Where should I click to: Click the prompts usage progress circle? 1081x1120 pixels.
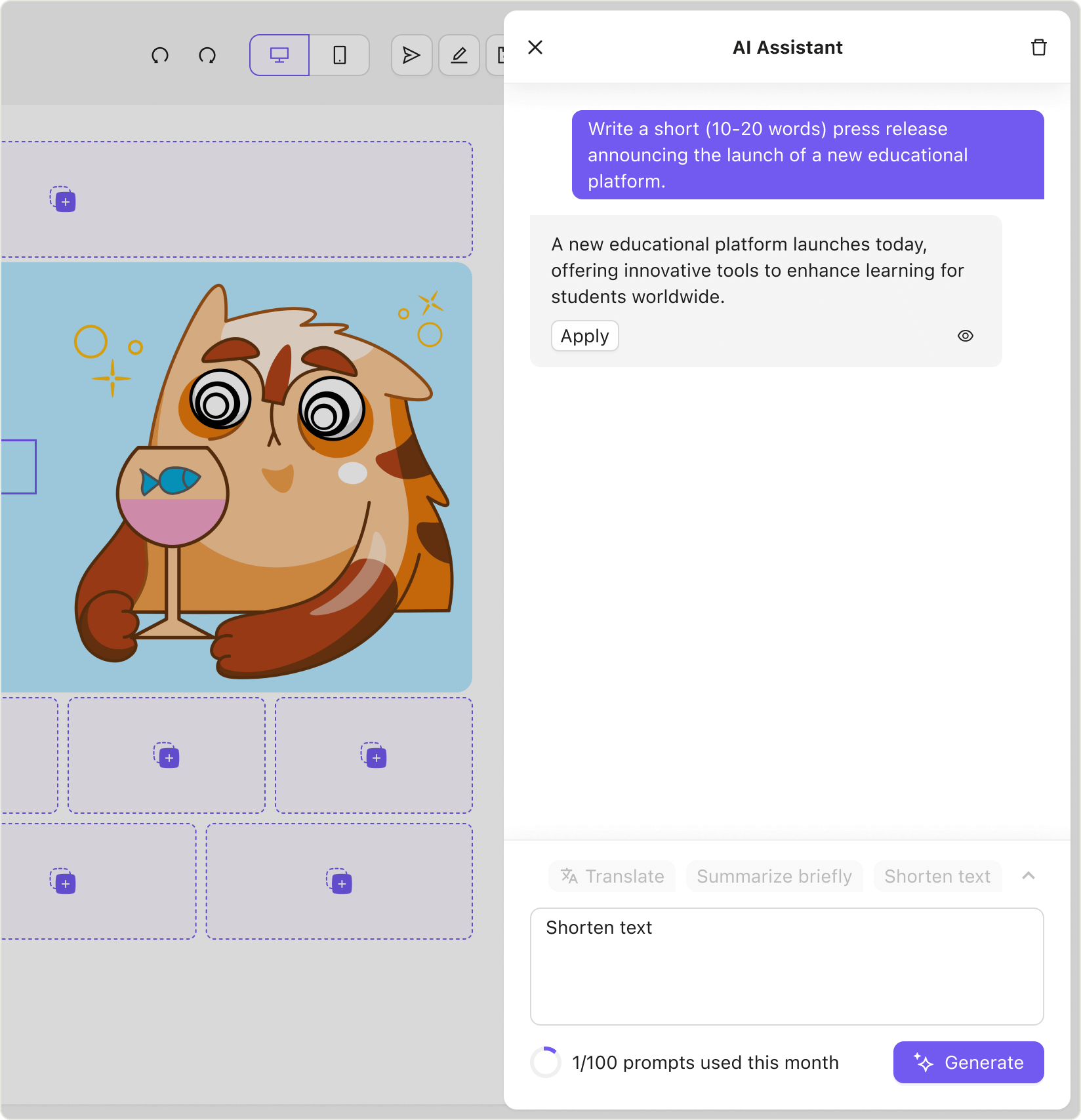[546, 1062]
